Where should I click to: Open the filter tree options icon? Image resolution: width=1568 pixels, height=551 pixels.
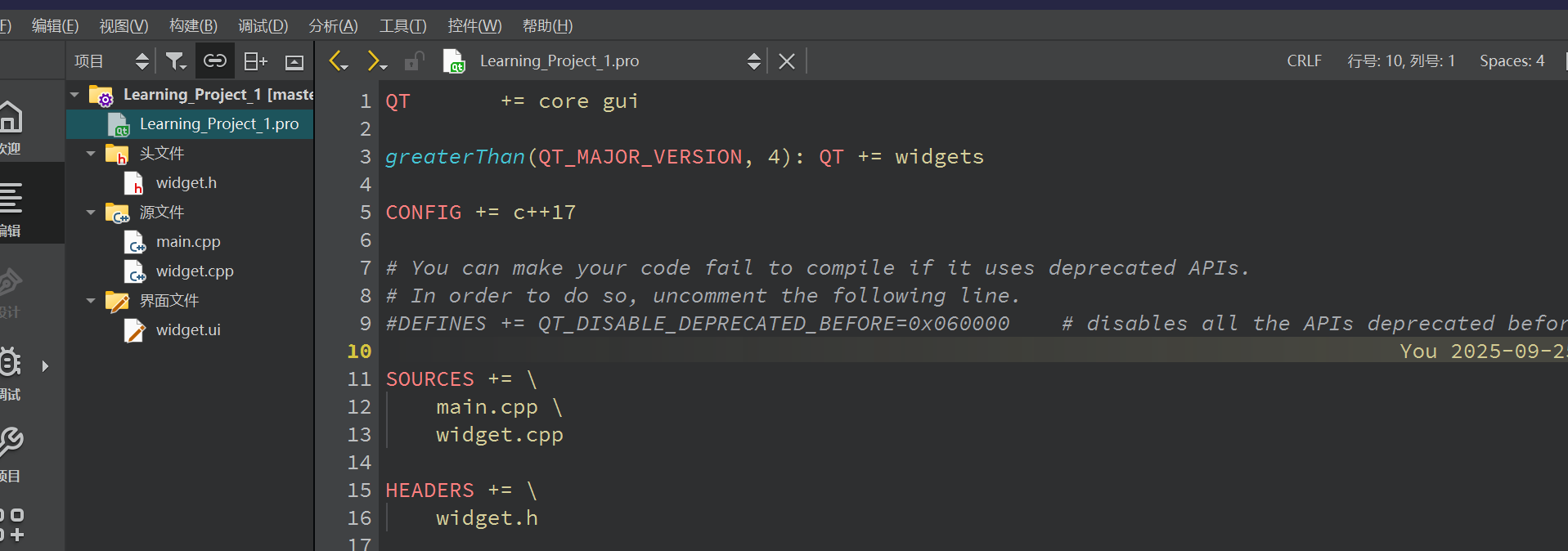[176, 61]
